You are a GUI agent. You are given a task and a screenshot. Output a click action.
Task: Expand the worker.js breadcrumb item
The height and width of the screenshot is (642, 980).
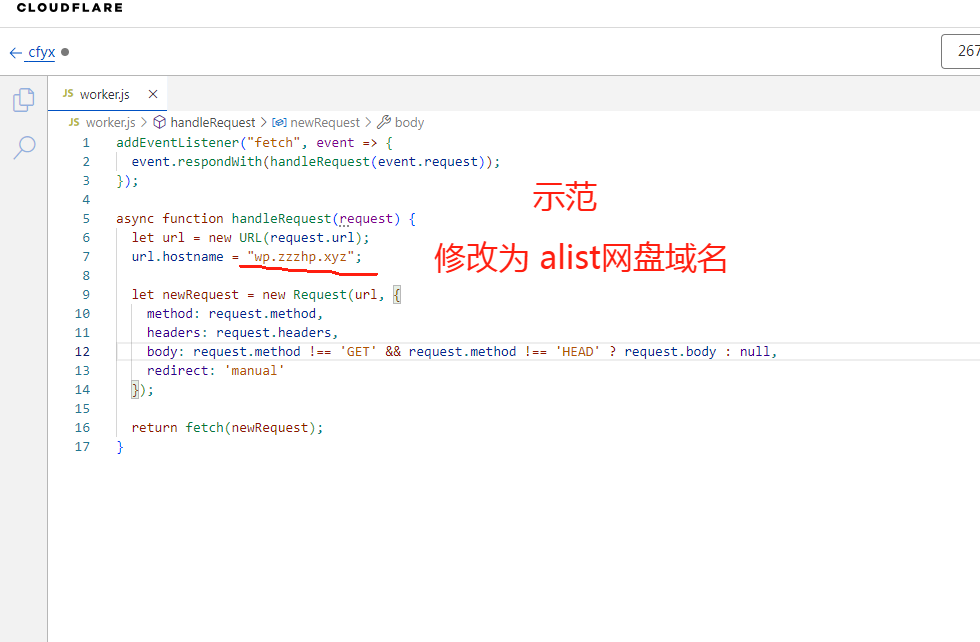[110, 122]
